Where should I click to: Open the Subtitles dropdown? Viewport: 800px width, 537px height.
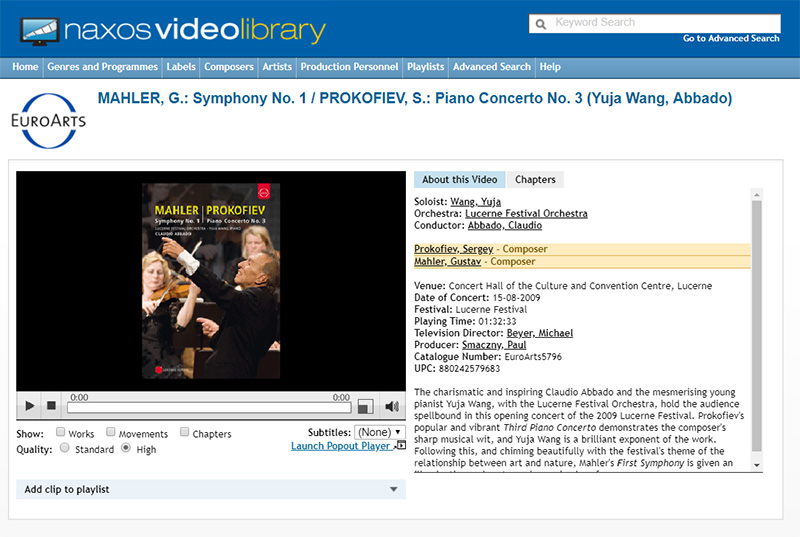pyautogui.click(x=380, y=432)
